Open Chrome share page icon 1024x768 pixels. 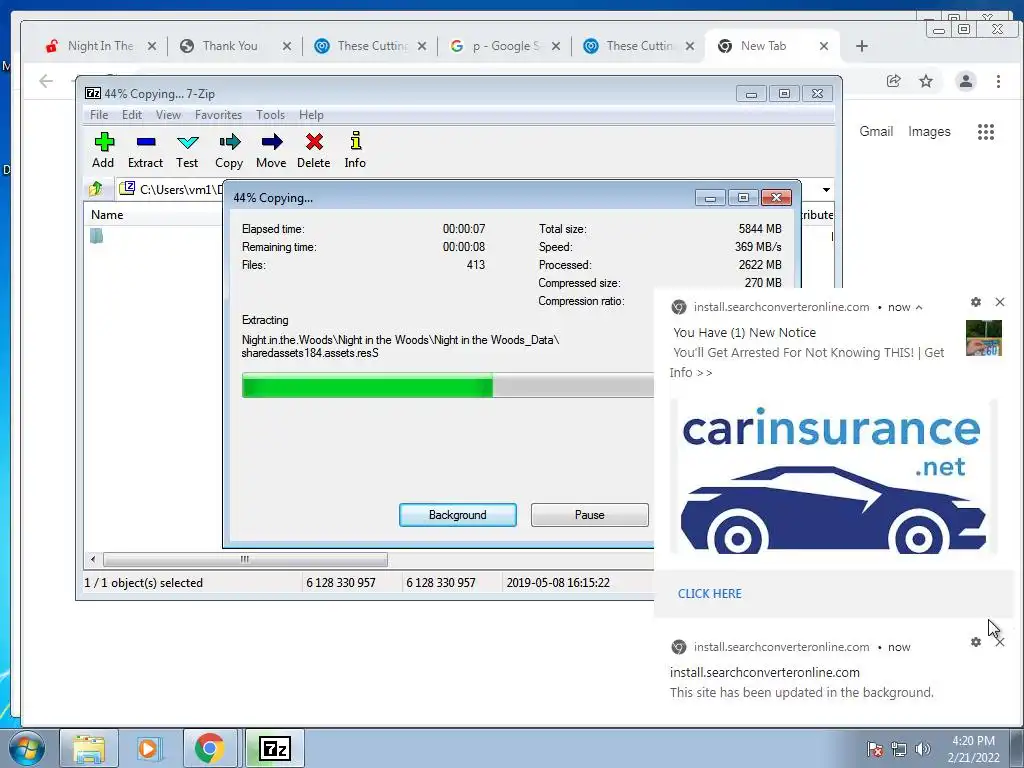pyautogui.click(x=893, y=81)
